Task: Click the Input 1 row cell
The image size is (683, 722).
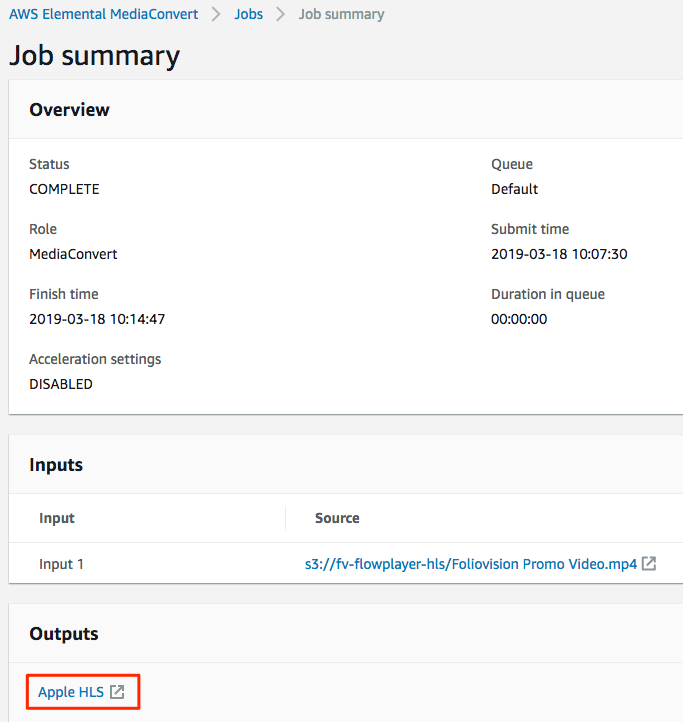Action: tap(61, 564)
